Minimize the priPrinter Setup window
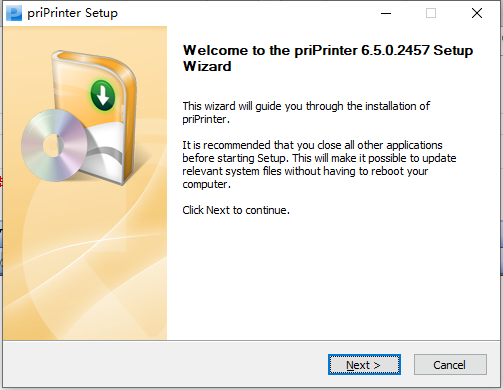503x390 pixels. pyautogui.click(x=386, y=13)
